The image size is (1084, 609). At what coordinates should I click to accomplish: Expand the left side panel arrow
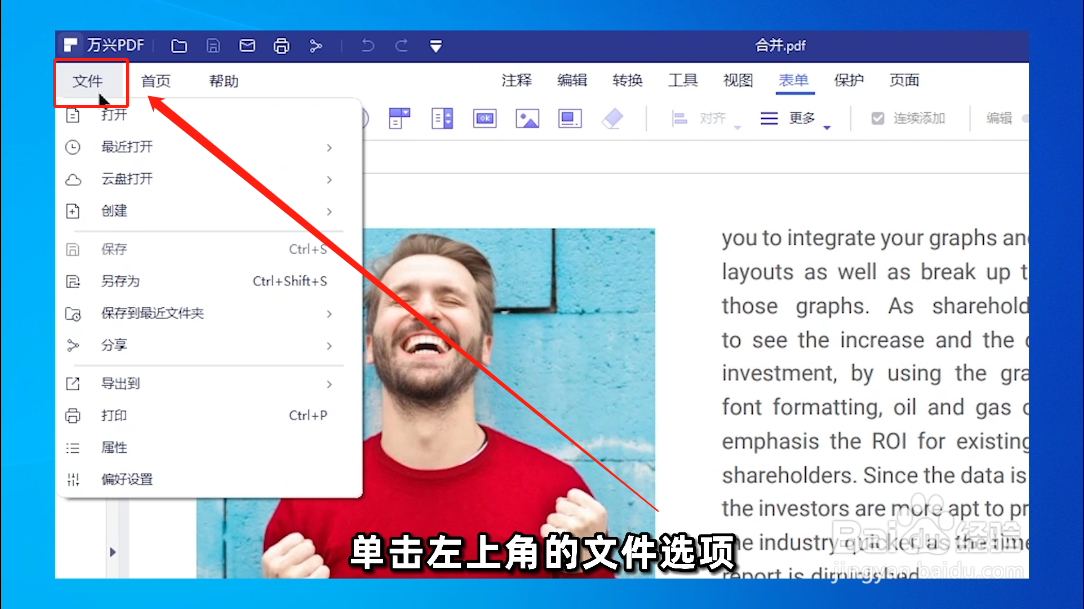point(112,552)
